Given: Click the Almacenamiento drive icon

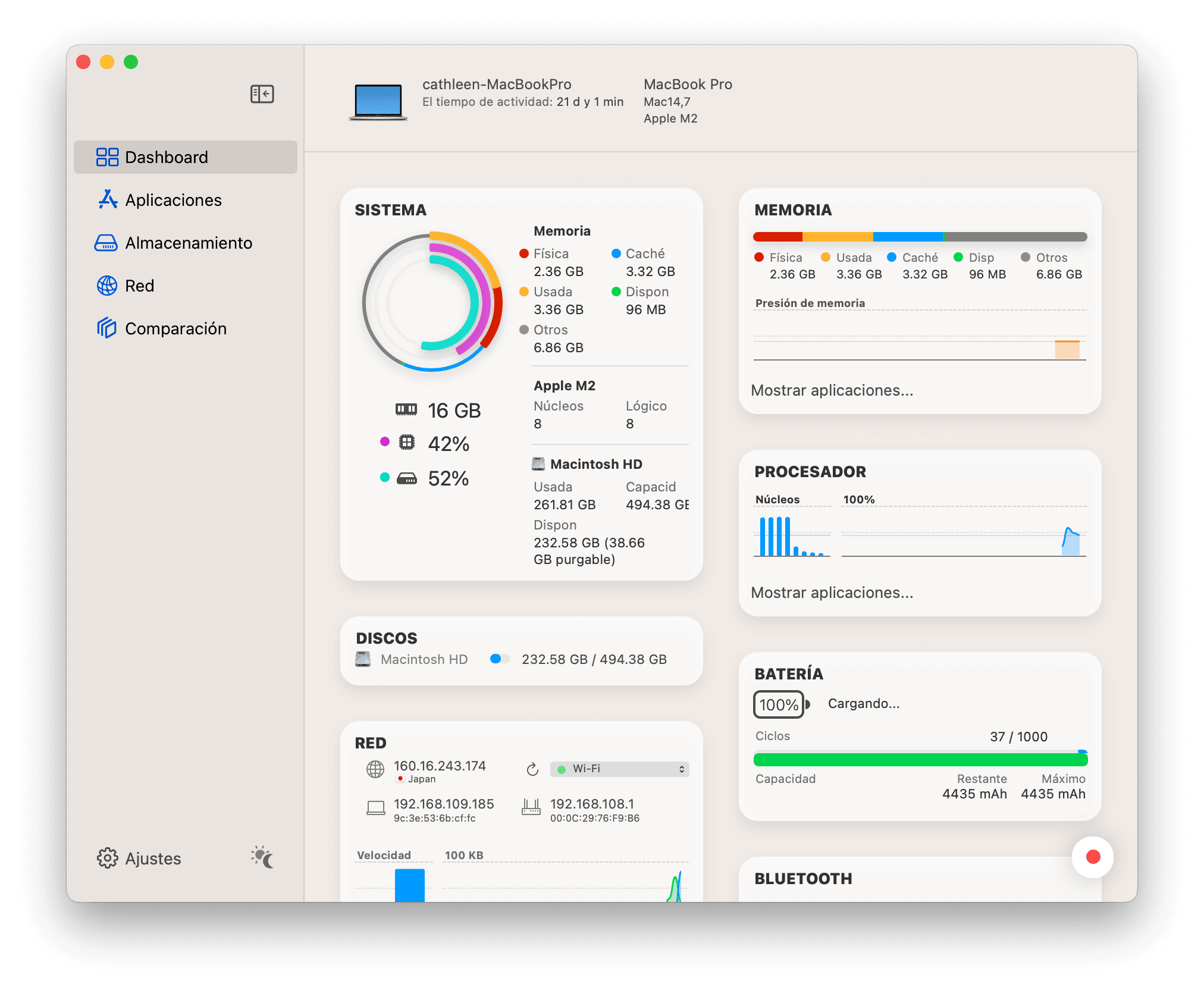Looking at the screenshot, I should [106, 243].
